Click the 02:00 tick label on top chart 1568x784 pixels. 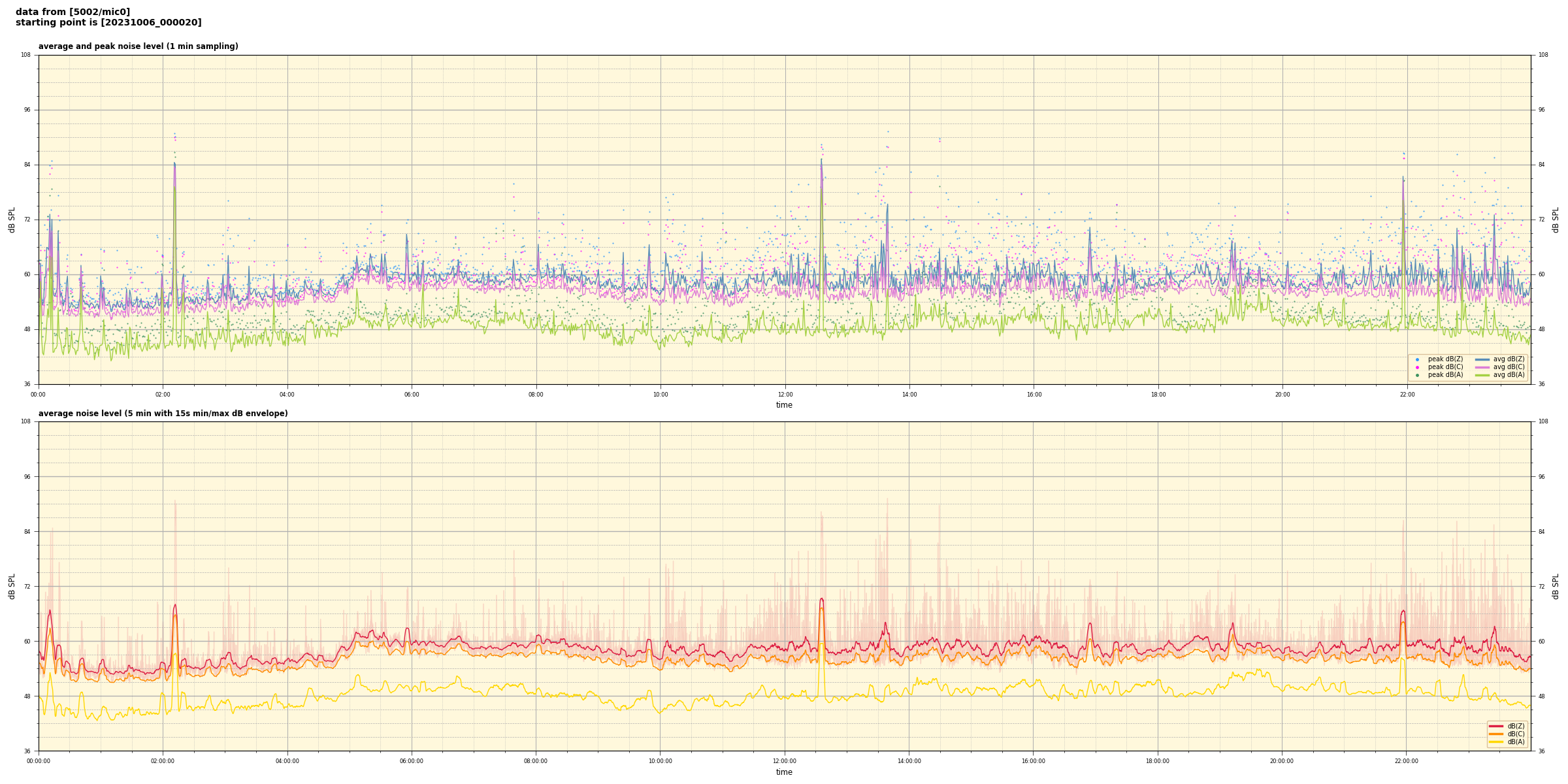(x=163, y=395)
